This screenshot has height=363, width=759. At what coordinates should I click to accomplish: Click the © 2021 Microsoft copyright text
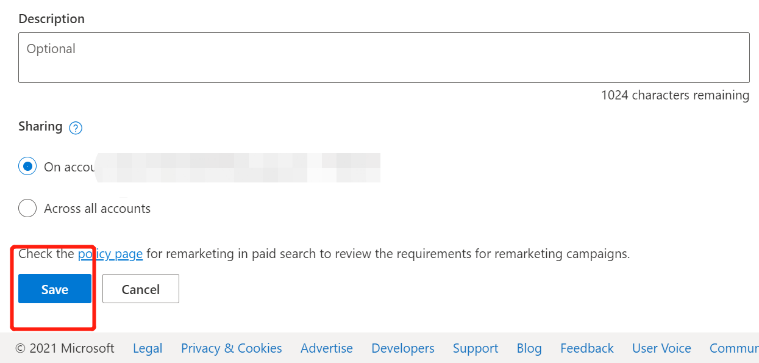(x=65, y=348)
